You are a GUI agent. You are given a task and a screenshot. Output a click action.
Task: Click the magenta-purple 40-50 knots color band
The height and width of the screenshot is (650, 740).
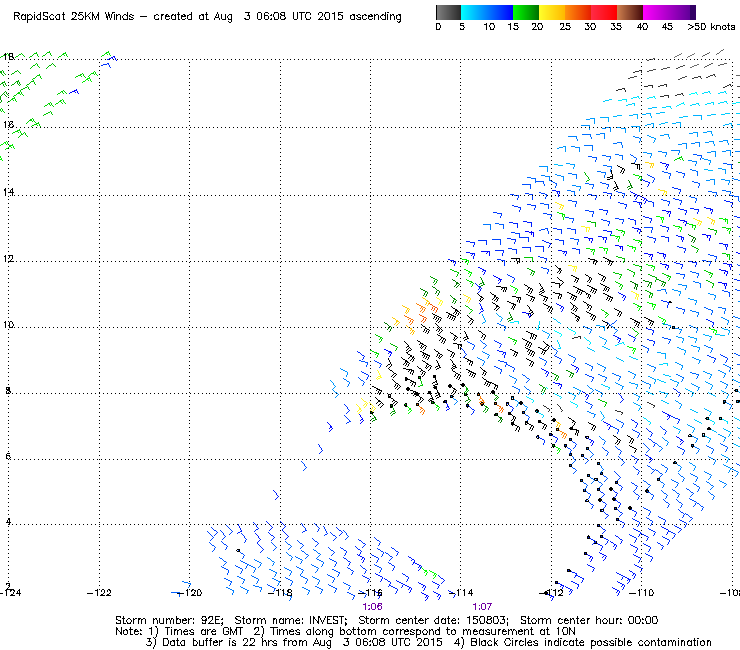coord(669,12)
